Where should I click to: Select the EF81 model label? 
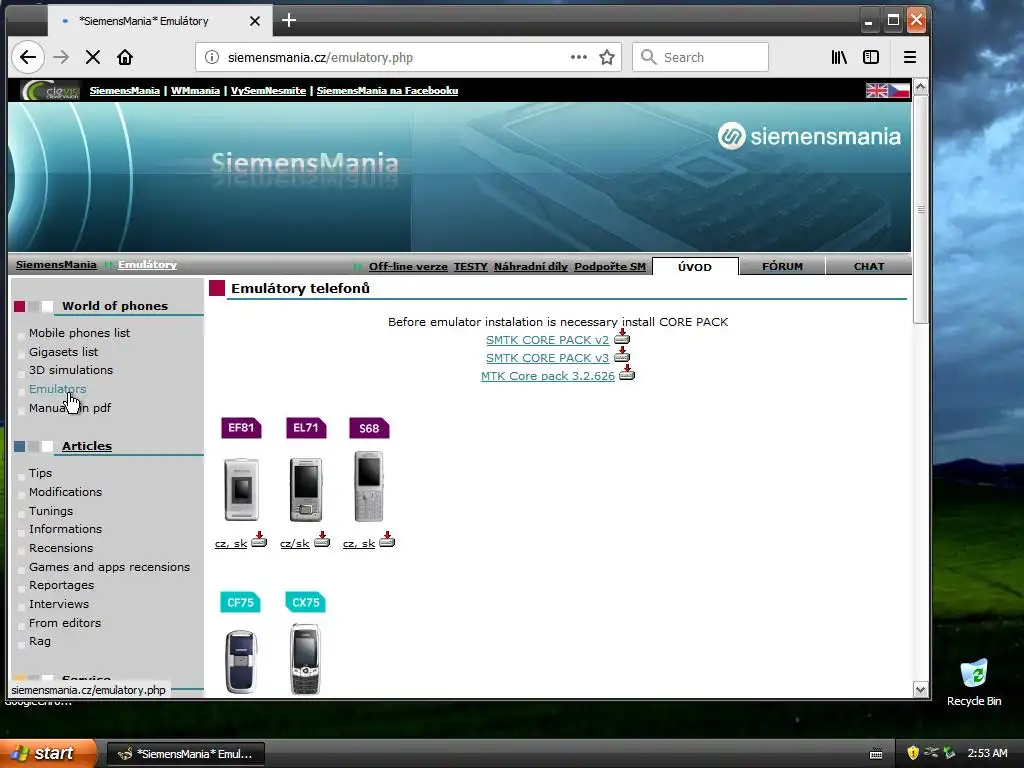[x=241, y=428]
